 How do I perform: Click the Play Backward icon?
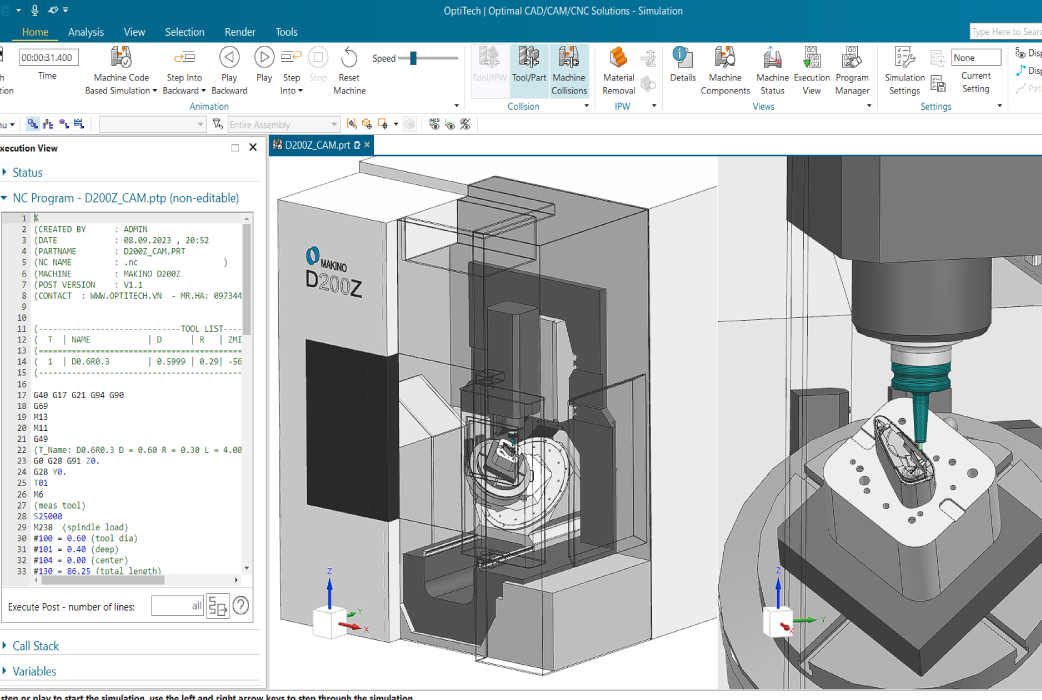(229, 58)
